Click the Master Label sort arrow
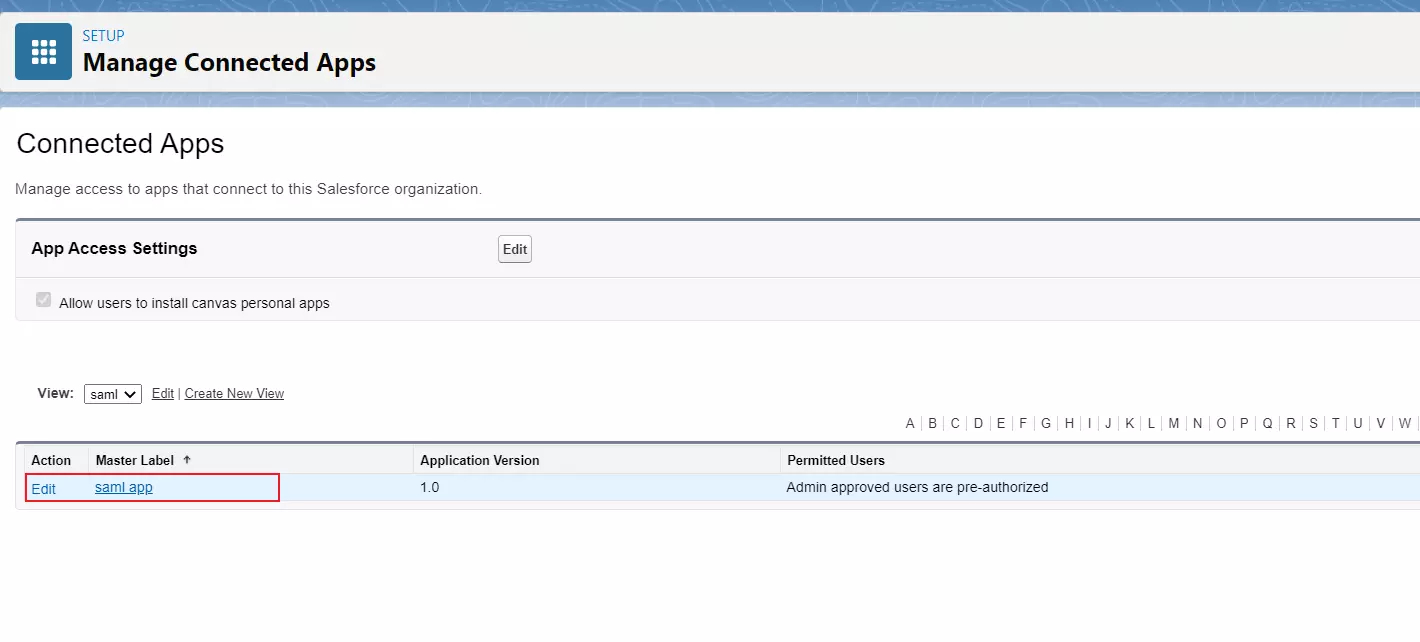Image resolution: width=1420 pixels, height=642 pixels. (187, 460)
